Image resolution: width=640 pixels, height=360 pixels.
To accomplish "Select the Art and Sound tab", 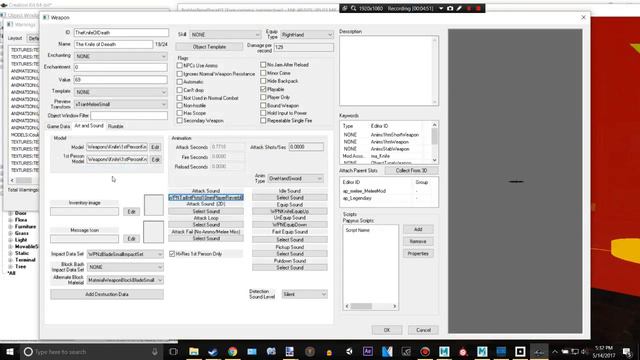I will [89, 126].
